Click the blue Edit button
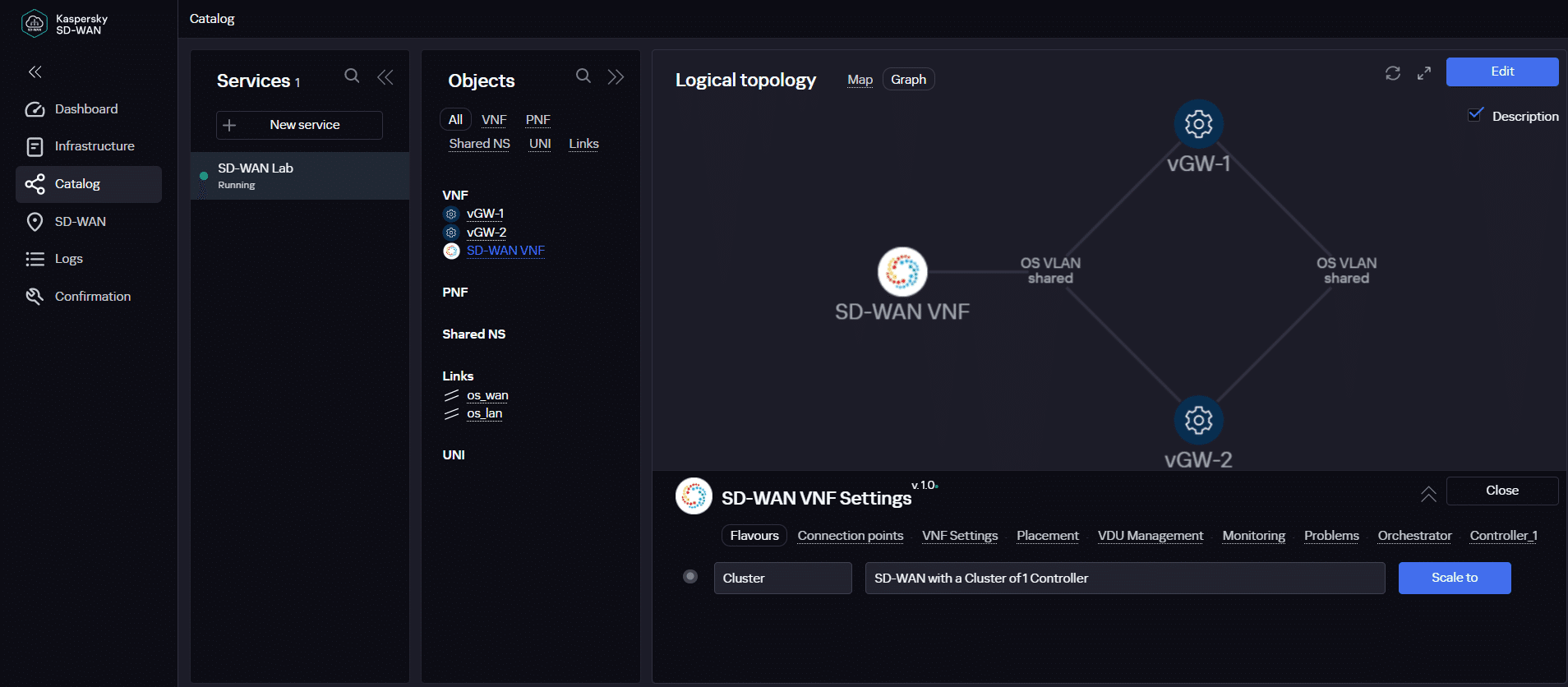Viewport: 1568px width, 687px height. pos(1501,71)
